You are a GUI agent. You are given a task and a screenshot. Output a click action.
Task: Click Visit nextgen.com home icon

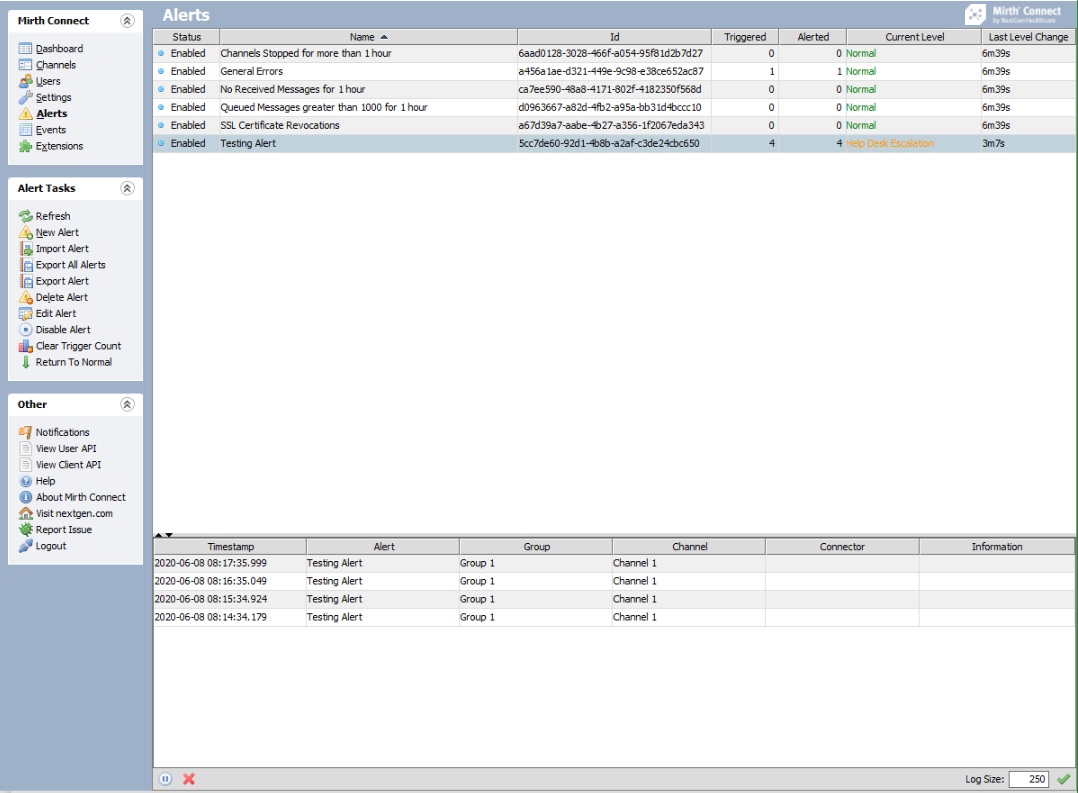point(25,513)
